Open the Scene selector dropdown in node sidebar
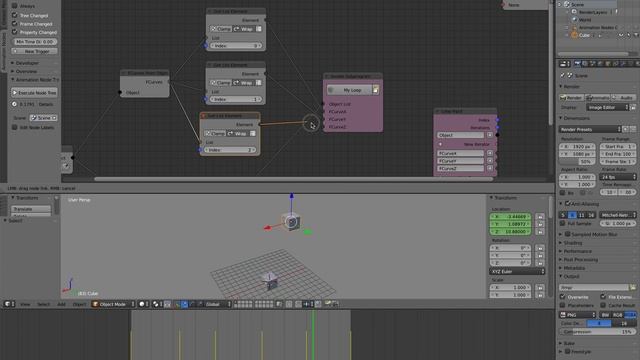Image resolution: width=640 pixels, height=360 pixels. coord(43,118)
